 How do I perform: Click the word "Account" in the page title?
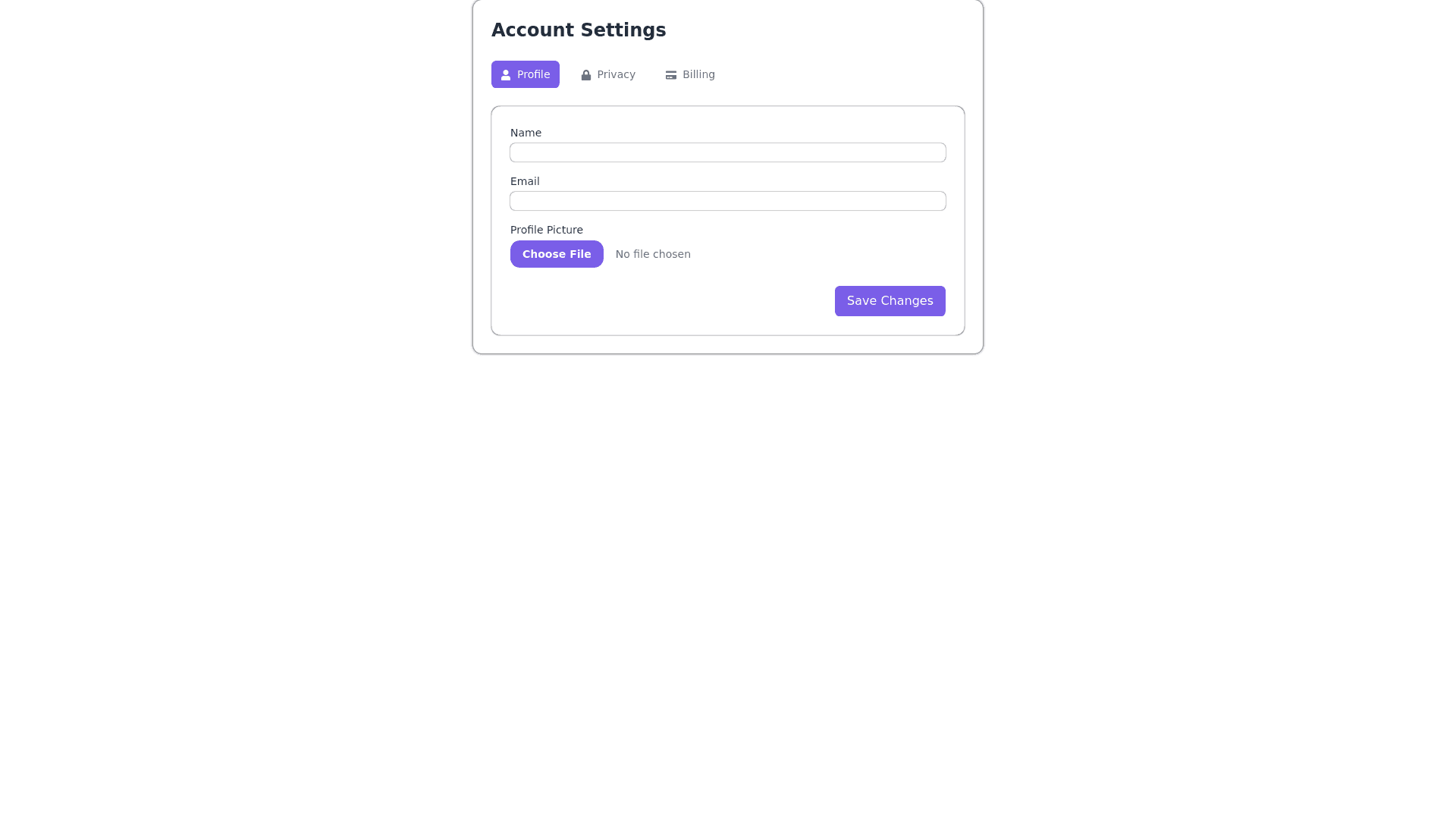[x=533, y=30]
